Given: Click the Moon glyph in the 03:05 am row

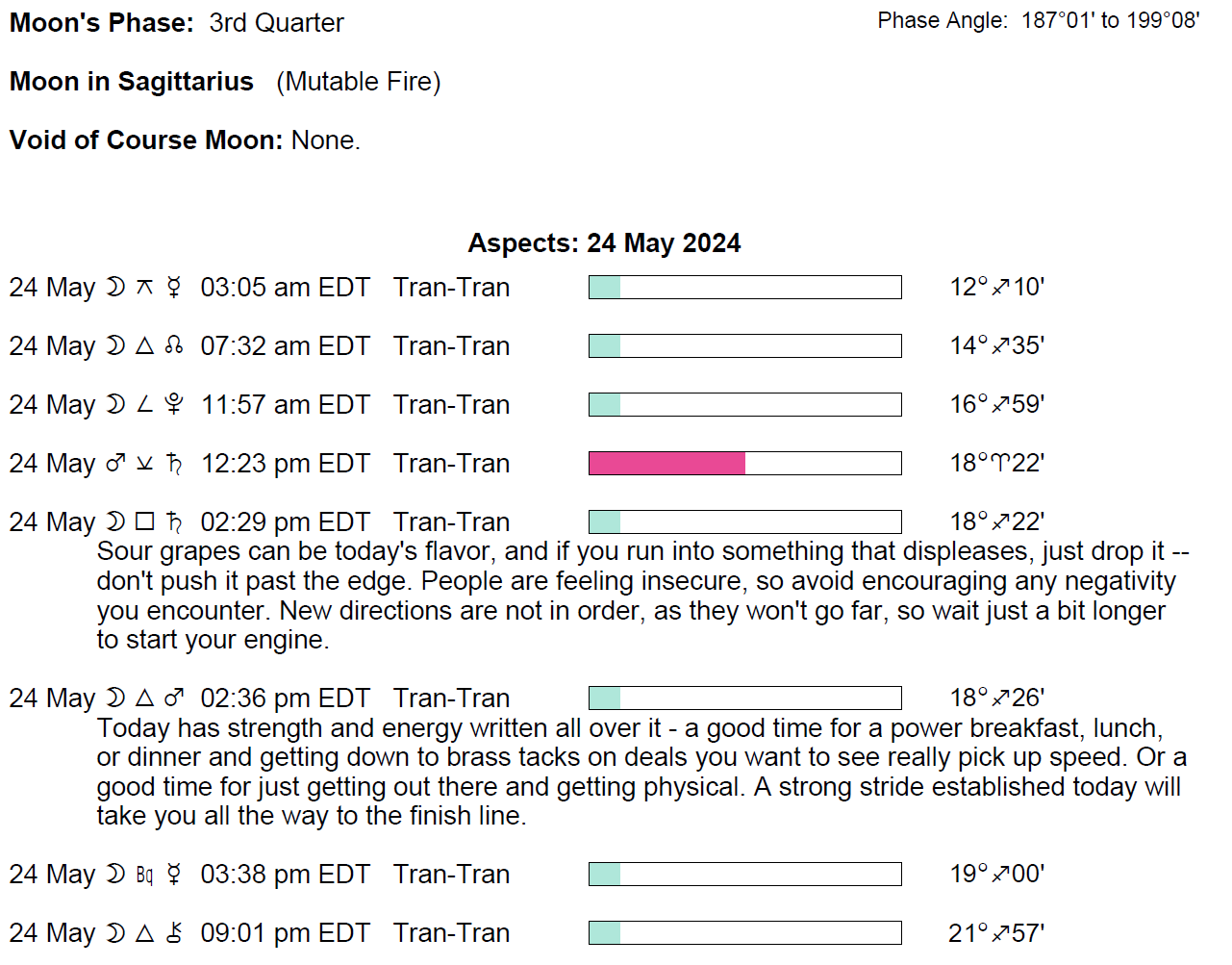Looking at the screenshot, I should click(115, 288).
